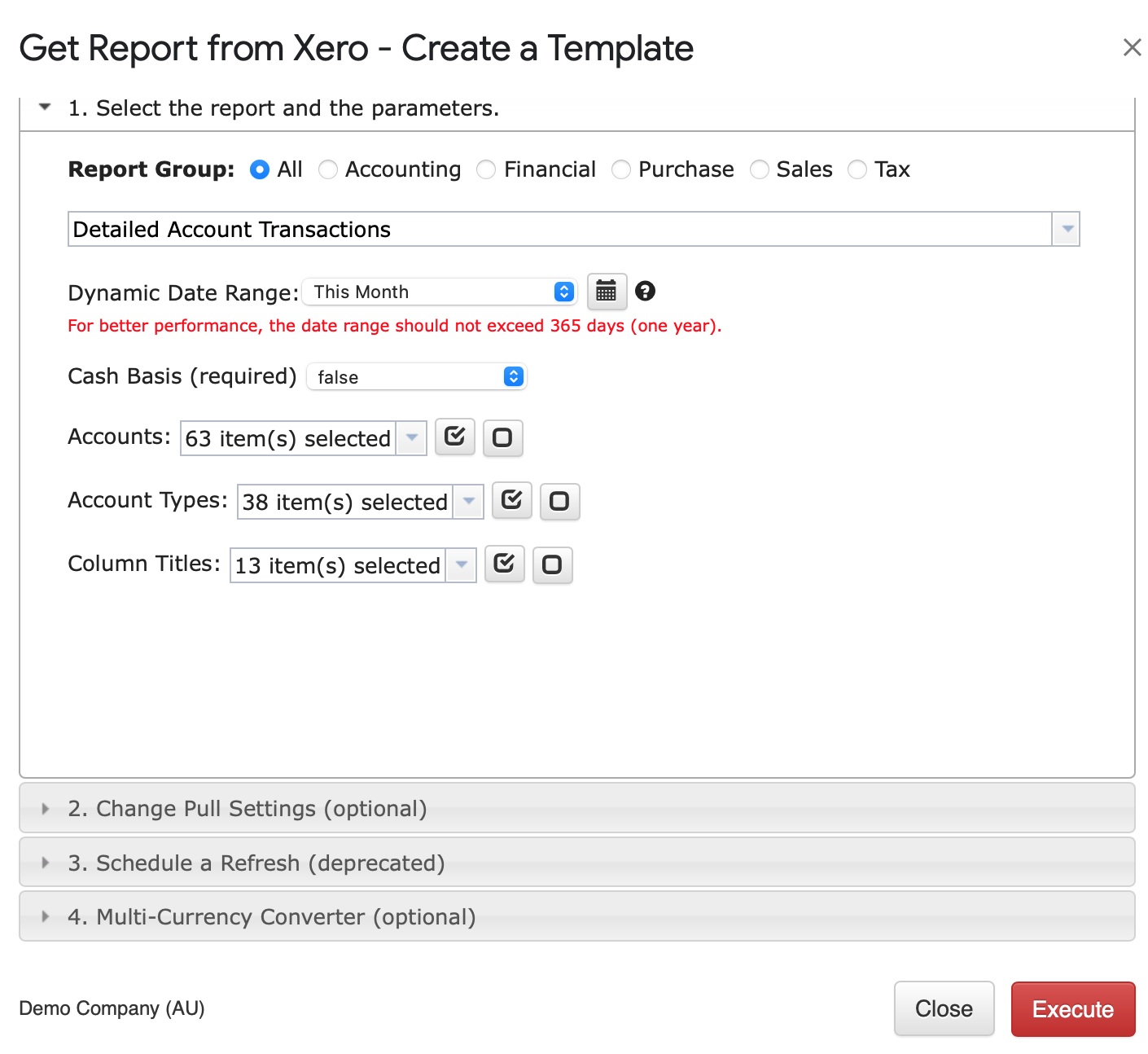Screen dimensions: 1148x1054
Task: Pick the Sales report group
Action: click(x=760, y=169)
